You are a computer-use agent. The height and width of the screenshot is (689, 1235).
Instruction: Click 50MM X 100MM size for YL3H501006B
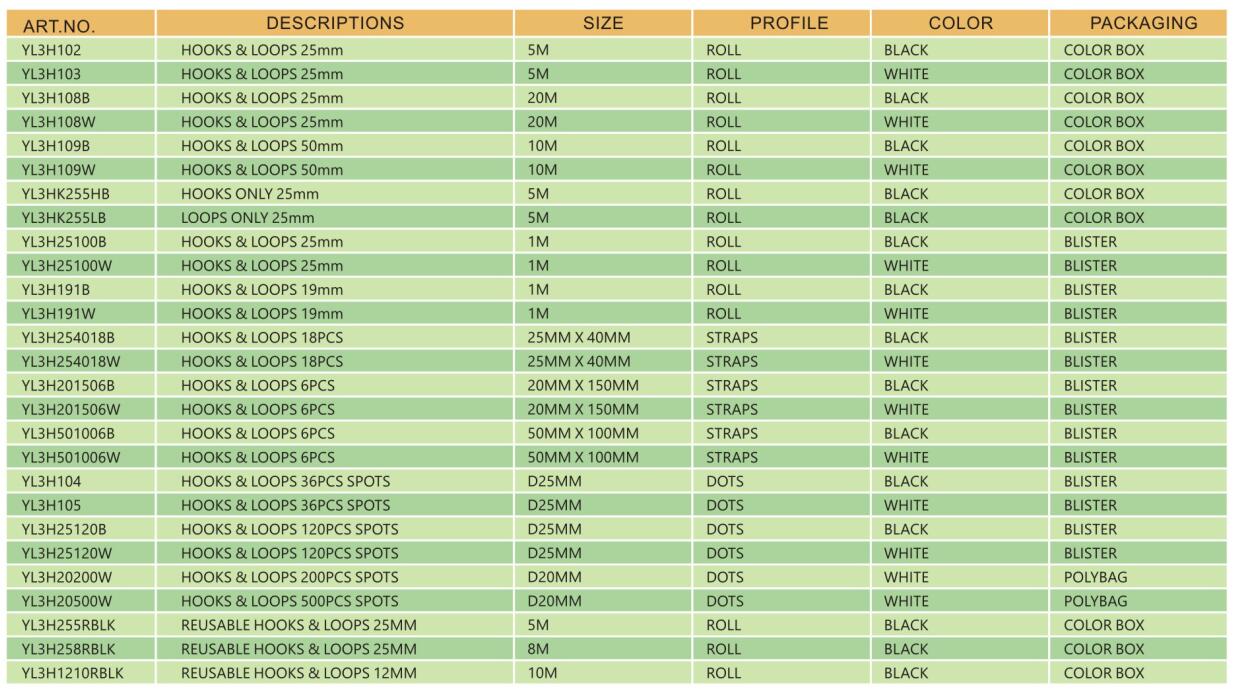tap(583, 434)
